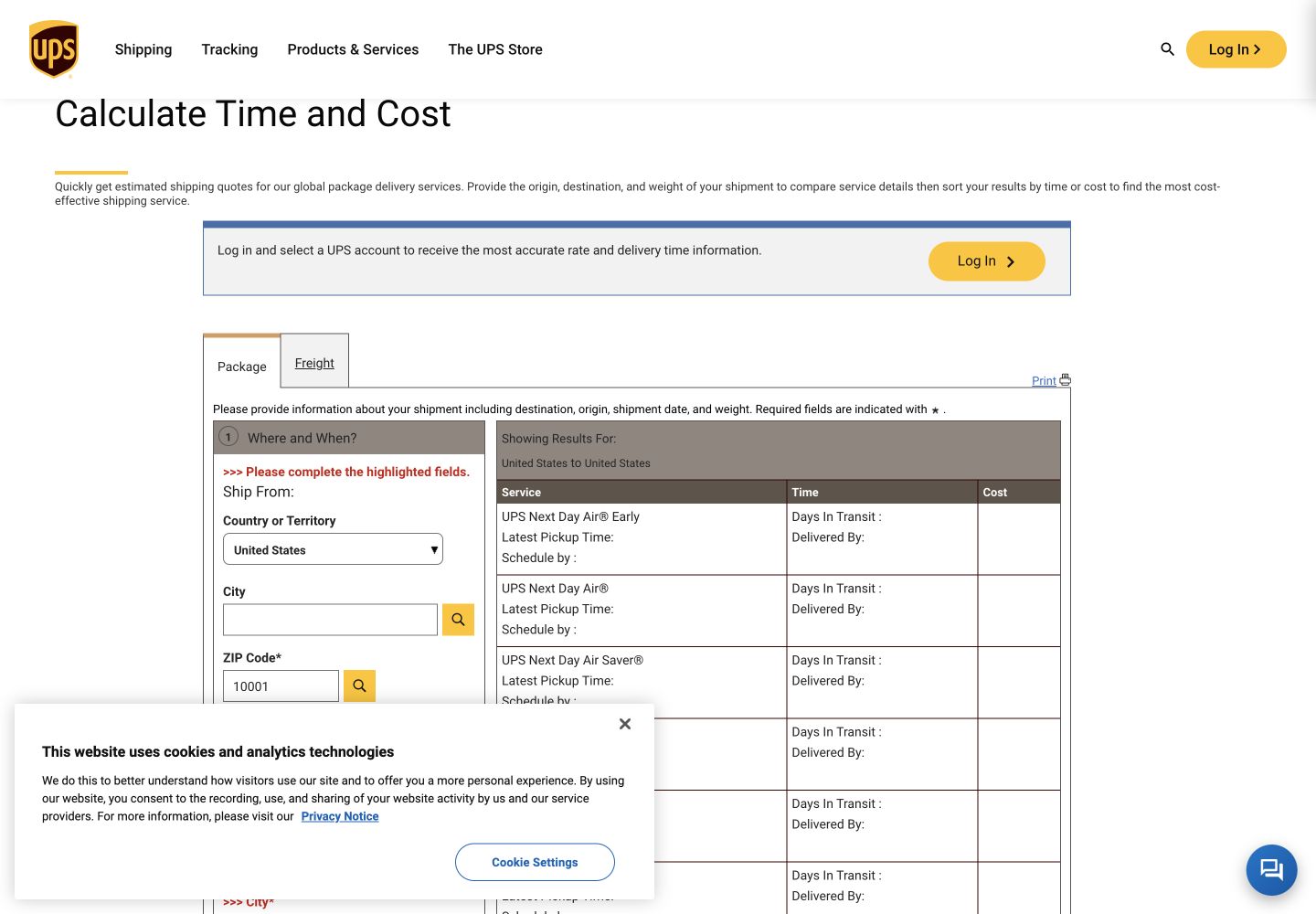
Task: Click 'Please complete the highlighted fields' message
Action: click(346, 472)
